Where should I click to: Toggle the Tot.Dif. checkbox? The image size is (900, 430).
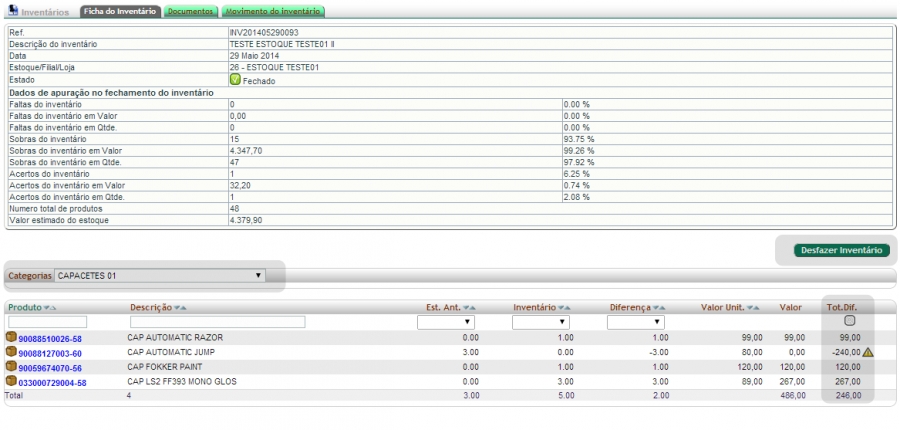coord(849,321)
